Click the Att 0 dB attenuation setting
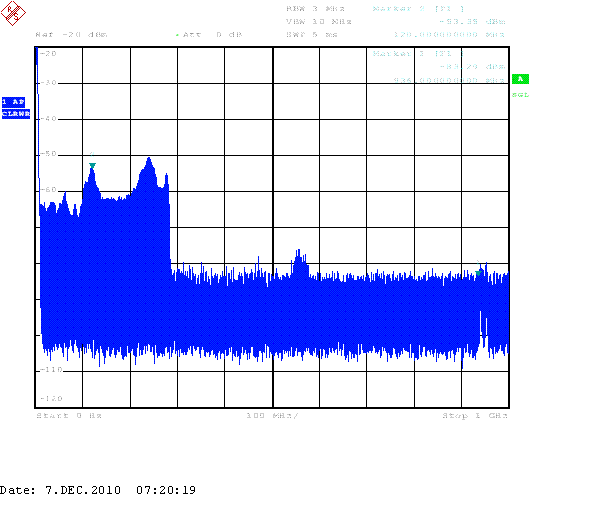This screenshot has height=511, width=605. click(210, 35)
